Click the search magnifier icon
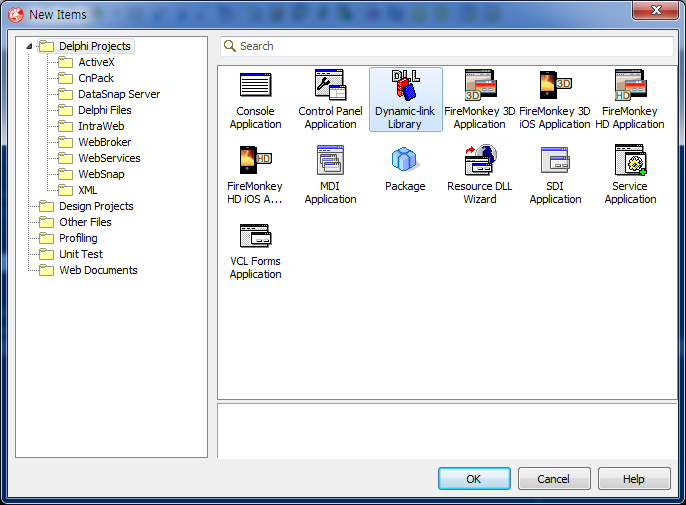This screenshot has height=505, width=686. (x=230, y=46)
